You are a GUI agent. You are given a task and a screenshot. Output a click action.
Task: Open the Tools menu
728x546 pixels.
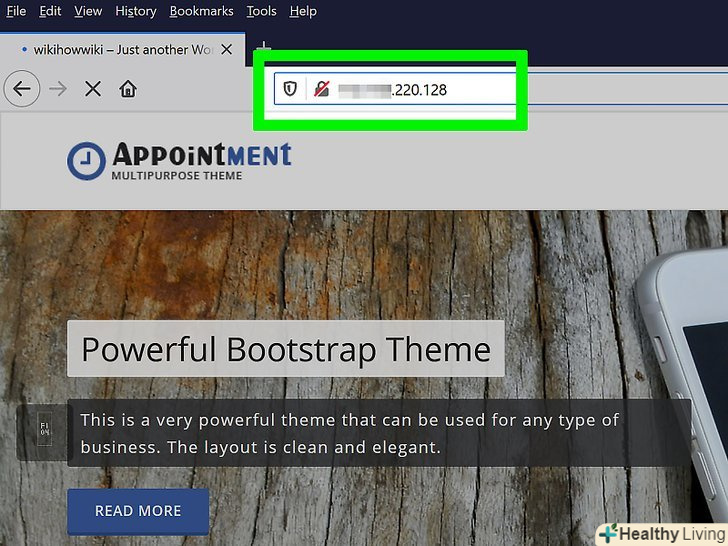tap(261, 11)
